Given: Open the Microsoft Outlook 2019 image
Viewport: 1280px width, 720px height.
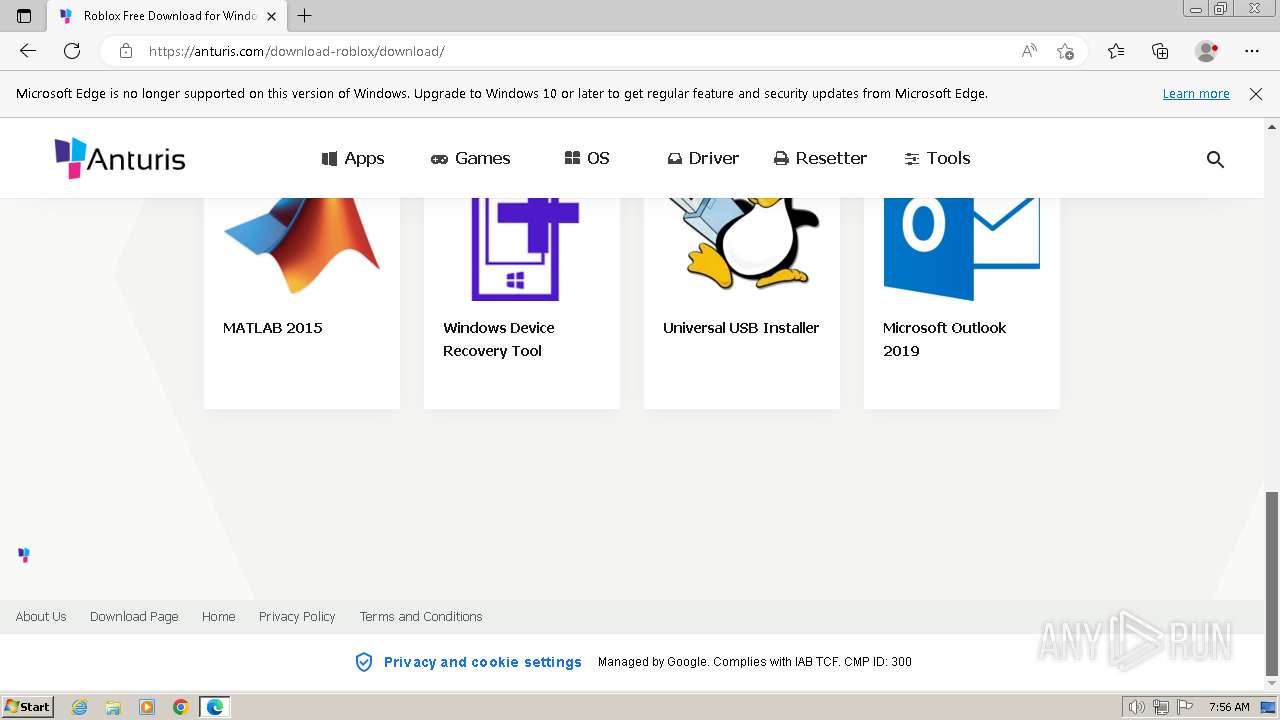Looking at the screenshot, I should (x=962, y=249).
